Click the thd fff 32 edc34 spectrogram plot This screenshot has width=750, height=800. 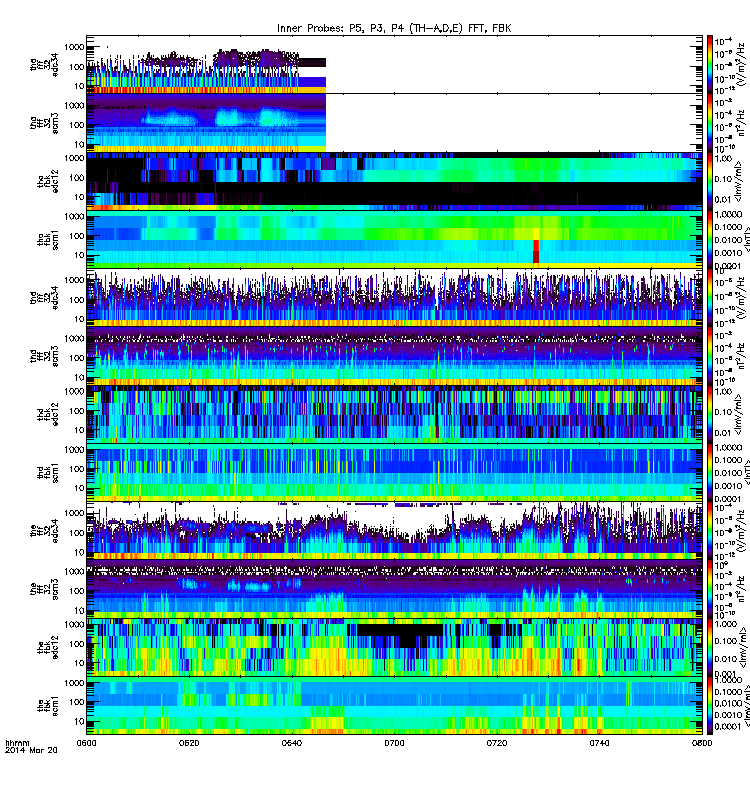(x=394, y=298)
